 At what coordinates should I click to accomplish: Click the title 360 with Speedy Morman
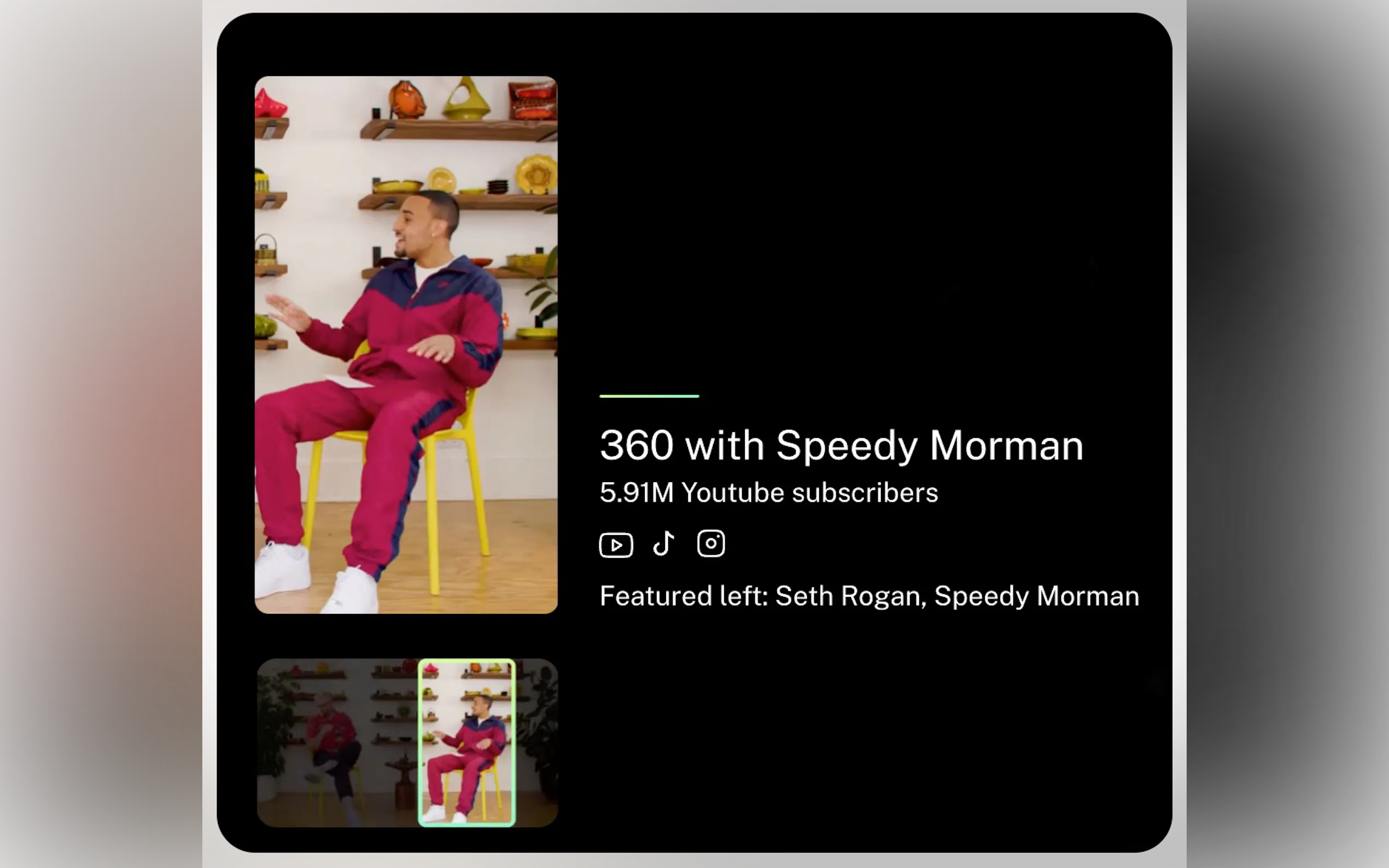point(841,447)
